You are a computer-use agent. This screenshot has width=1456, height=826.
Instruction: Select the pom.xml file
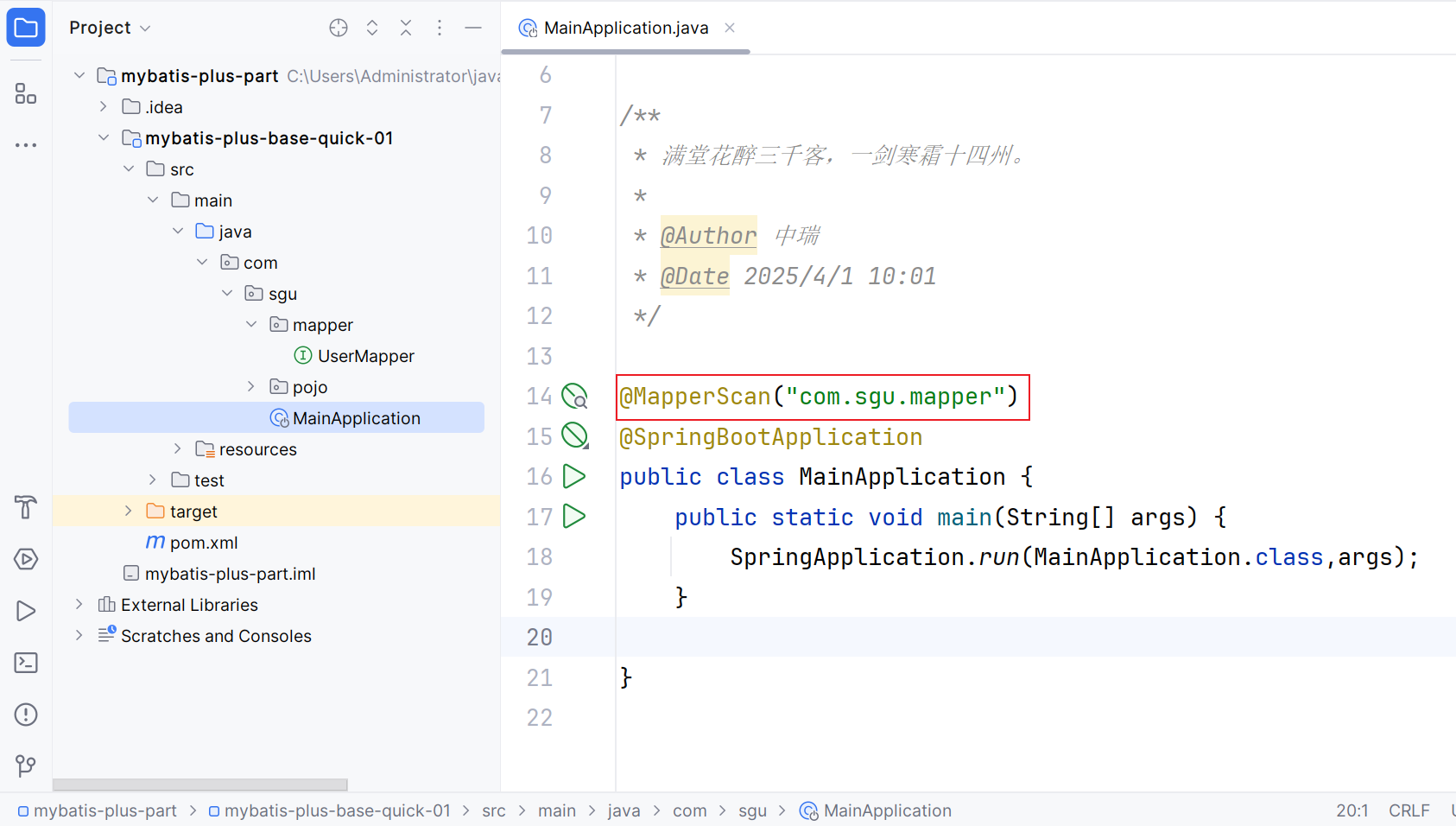(x=204, y=543)
